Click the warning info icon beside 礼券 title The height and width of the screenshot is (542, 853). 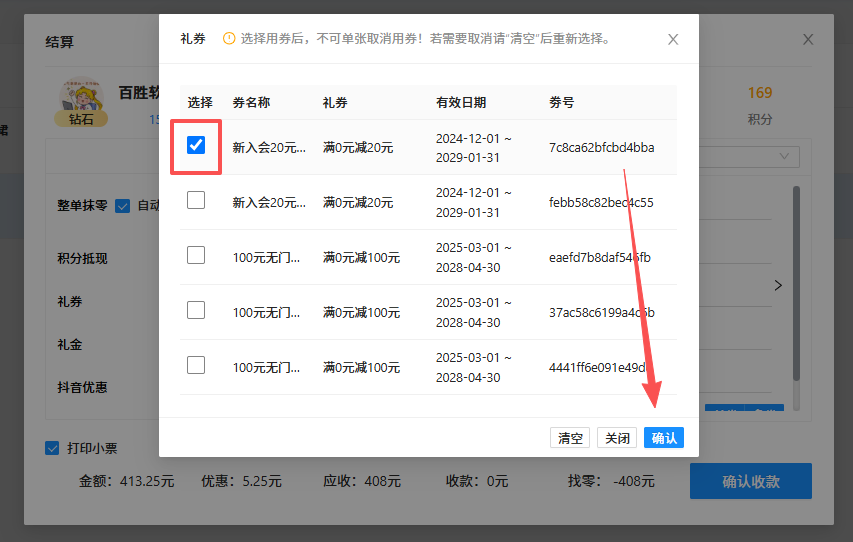point(229,39)
